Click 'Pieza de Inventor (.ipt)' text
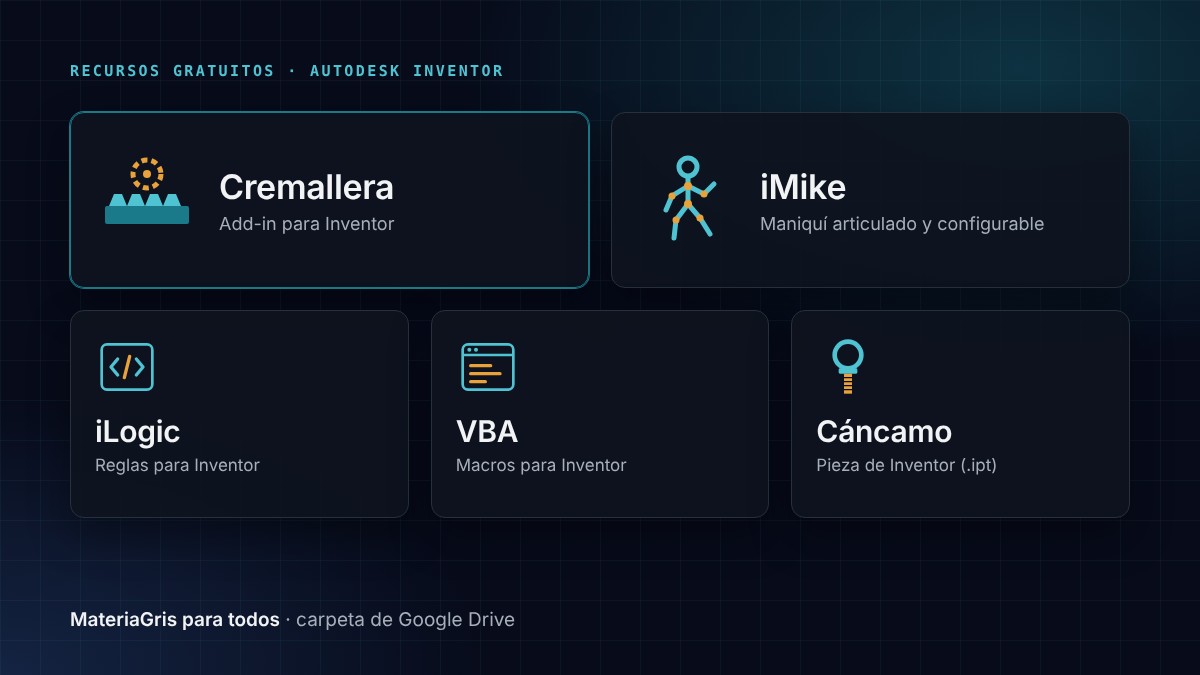 (906, 465)
